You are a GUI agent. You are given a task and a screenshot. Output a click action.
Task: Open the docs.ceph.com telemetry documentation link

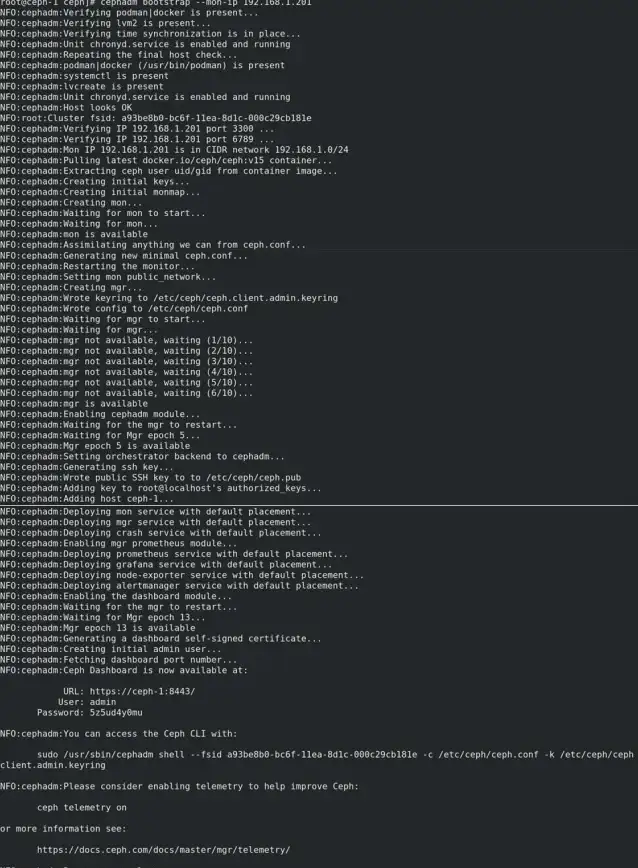(x=163, y=850)
